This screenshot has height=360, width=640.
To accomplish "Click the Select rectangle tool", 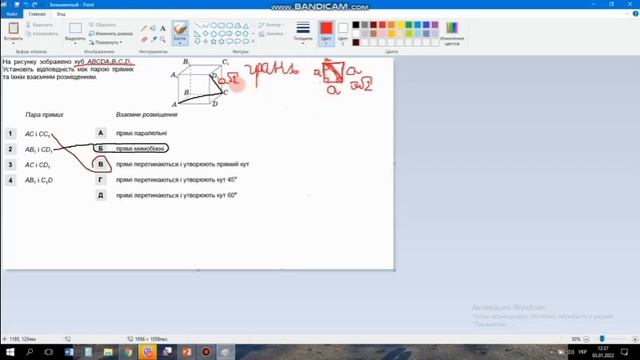I will coord(76,28).
